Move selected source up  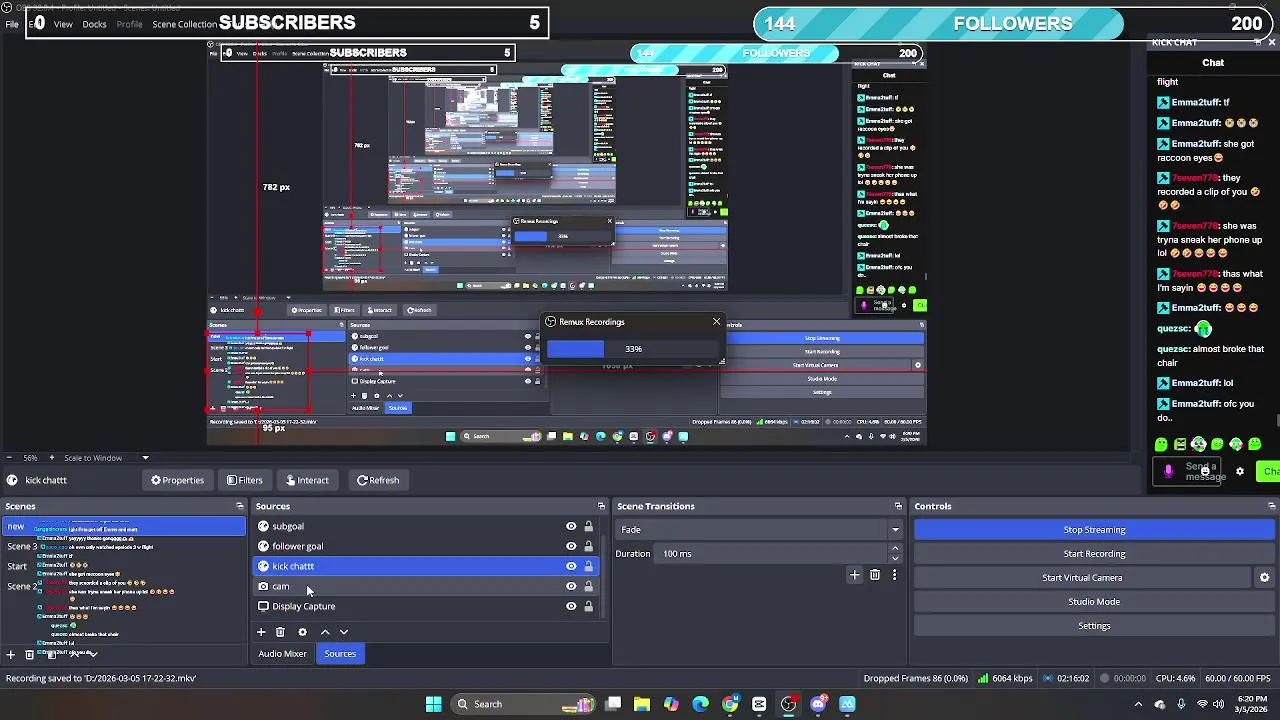(x=324, y=632)
